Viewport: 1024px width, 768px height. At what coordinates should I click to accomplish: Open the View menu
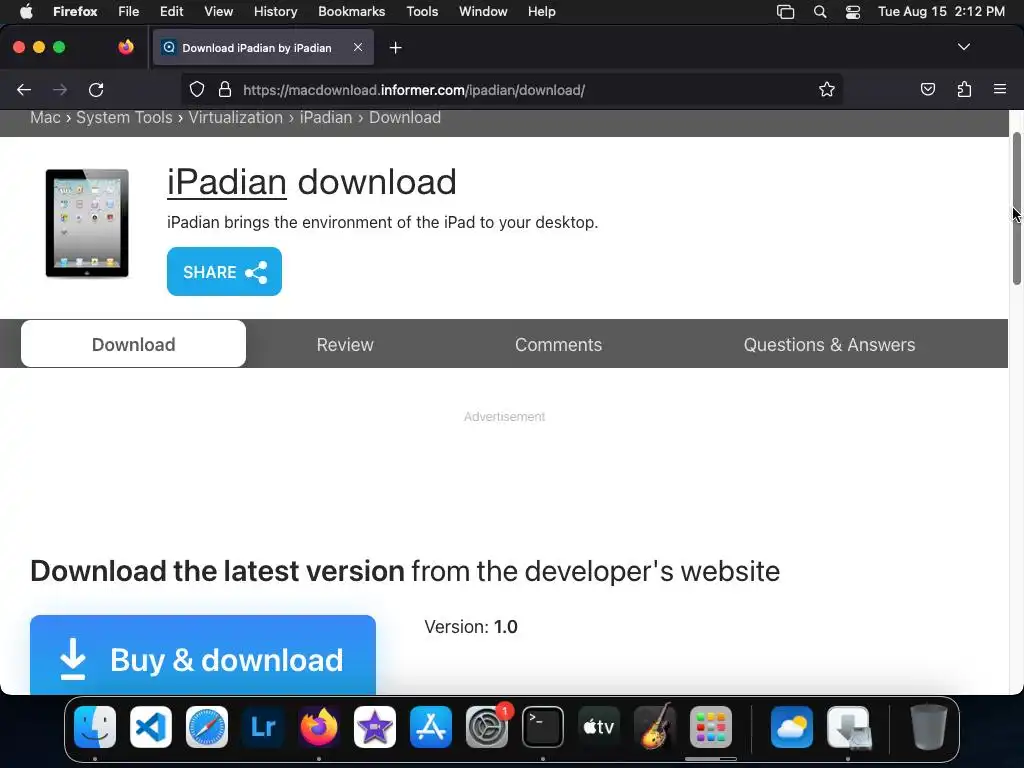tap(218, 12)
